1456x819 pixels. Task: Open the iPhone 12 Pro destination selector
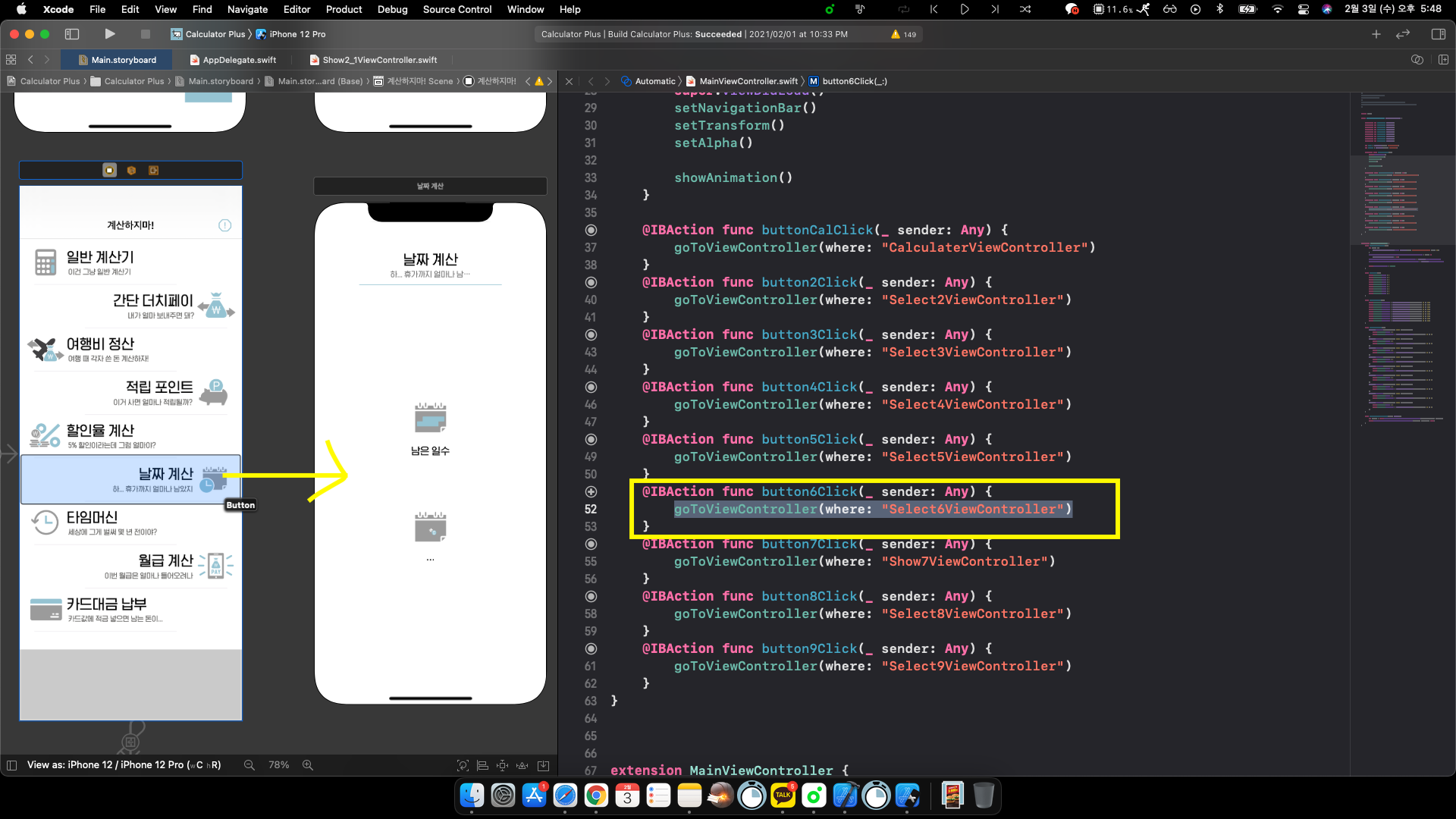click(x=297, y=34)
